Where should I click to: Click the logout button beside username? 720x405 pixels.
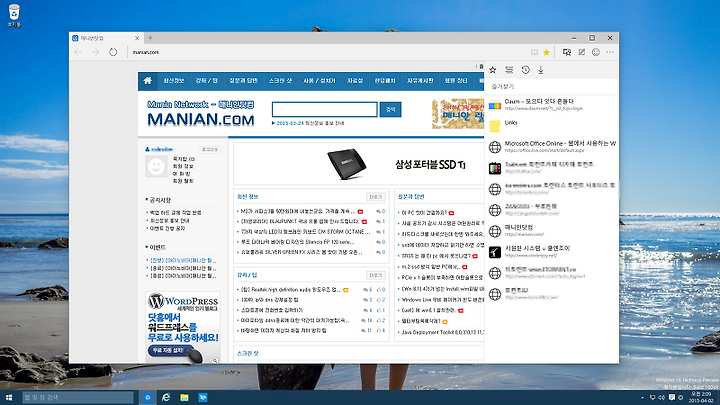[209, 149]
